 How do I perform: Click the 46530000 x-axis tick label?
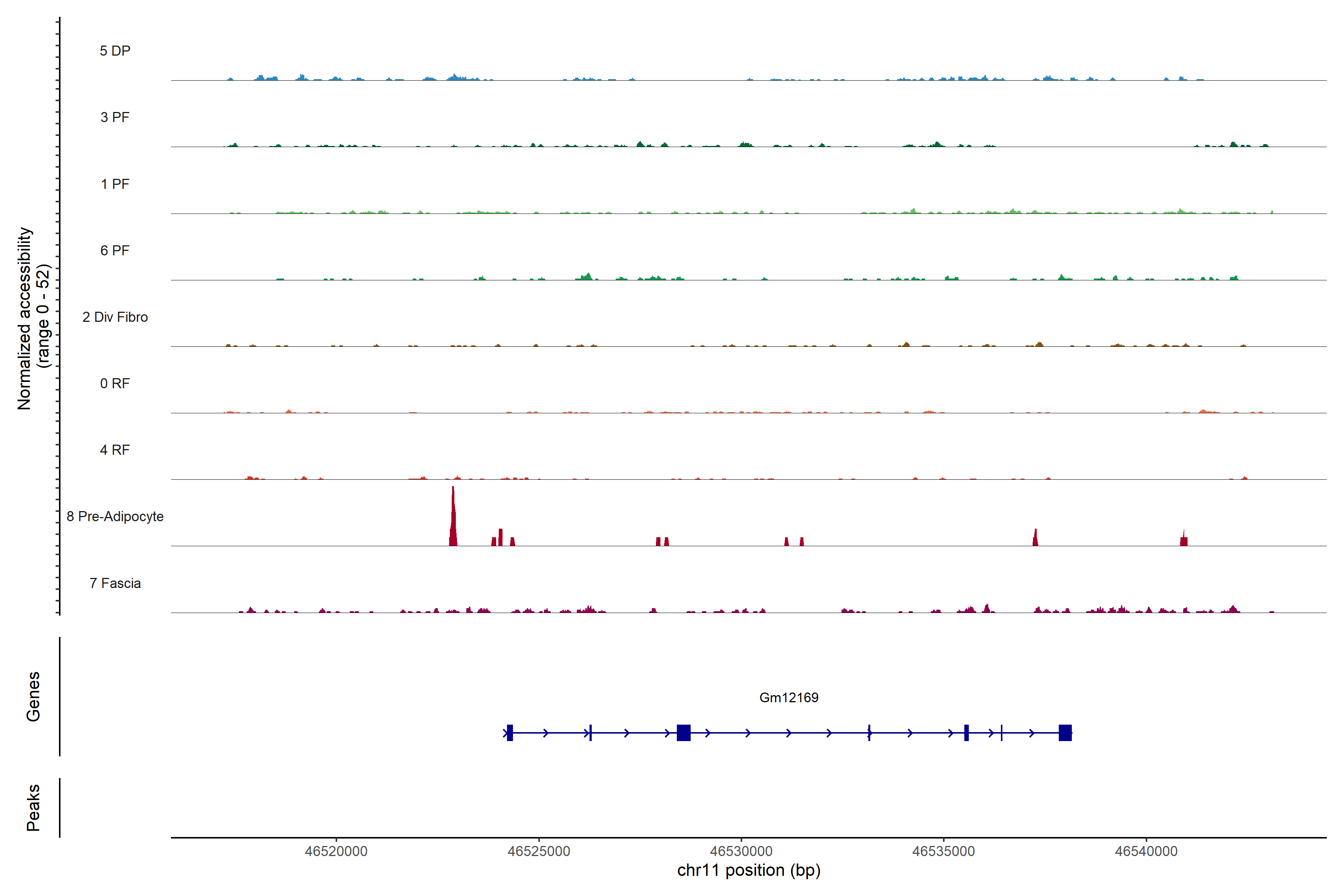(x=741, y=851)
